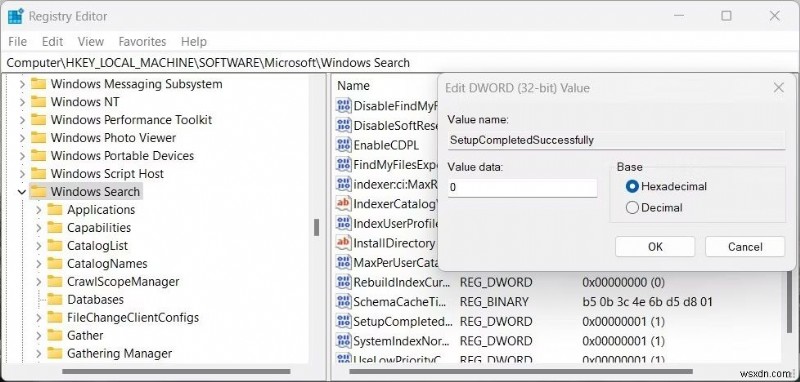Screen dimensions: 800x382
Task: Expand the Windows NT key
Action: point(22,102)
